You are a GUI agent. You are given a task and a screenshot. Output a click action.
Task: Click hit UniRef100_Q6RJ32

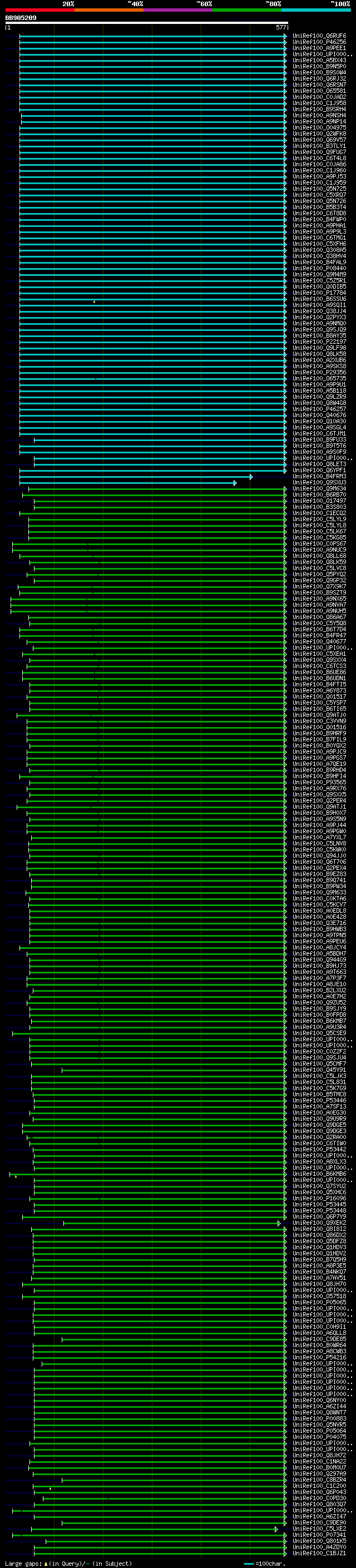[x=319, y=78]
